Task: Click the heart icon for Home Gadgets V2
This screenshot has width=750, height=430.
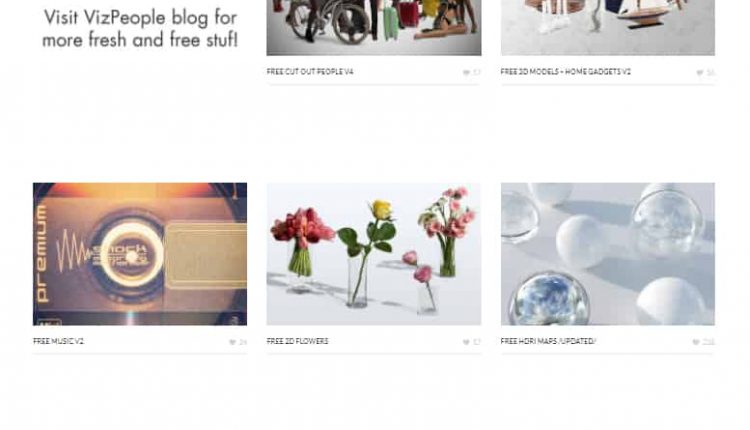Action: (700, 73)
